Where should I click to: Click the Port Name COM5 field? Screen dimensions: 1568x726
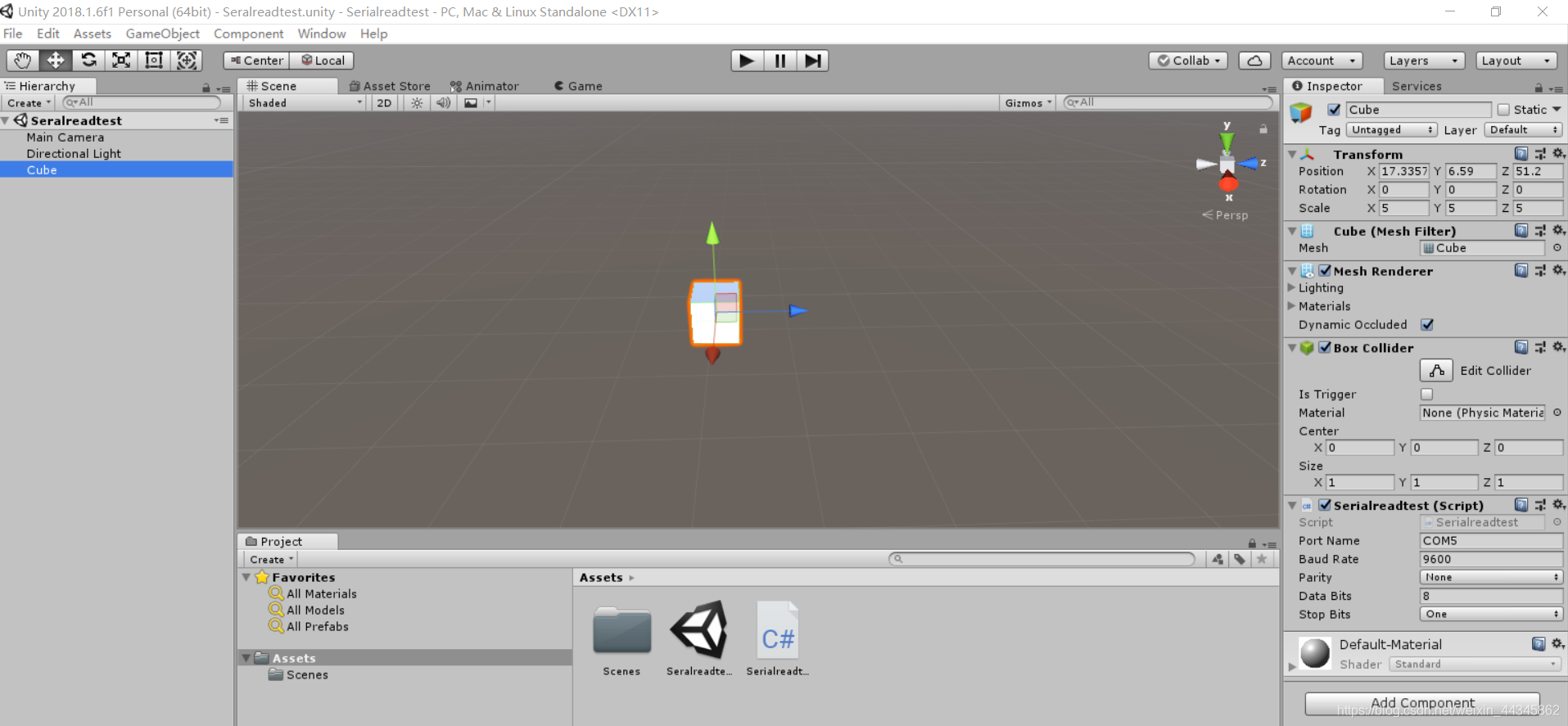click(x=1491, y=541)
